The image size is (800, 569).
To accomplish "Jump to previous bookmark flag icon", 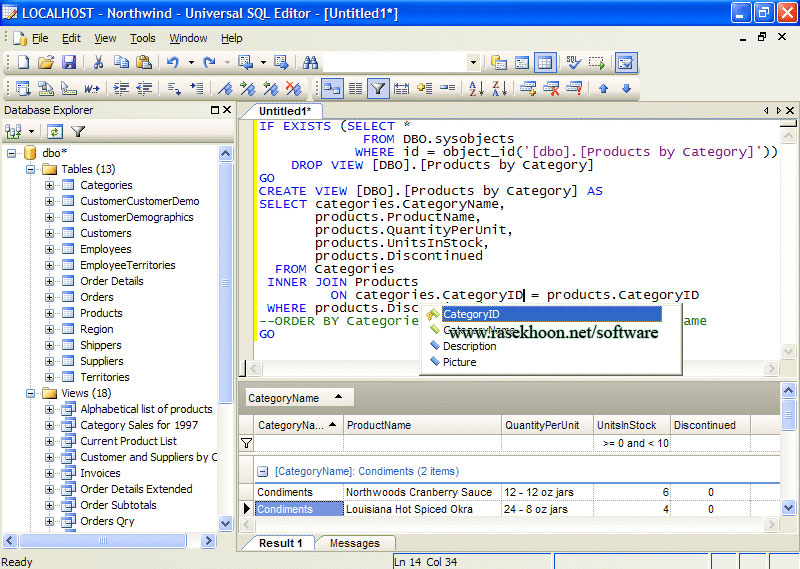I will point(270,88).
